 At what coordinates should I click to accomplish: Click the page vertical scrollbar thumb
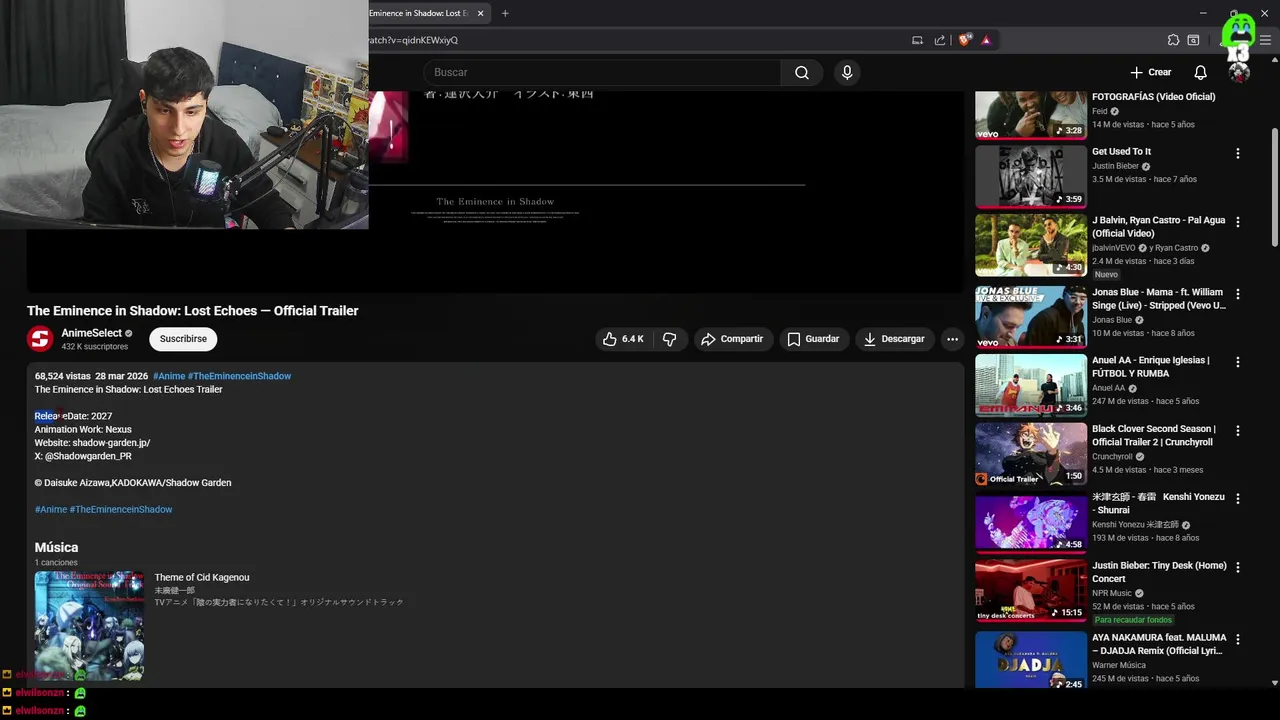pos(1274,187)
